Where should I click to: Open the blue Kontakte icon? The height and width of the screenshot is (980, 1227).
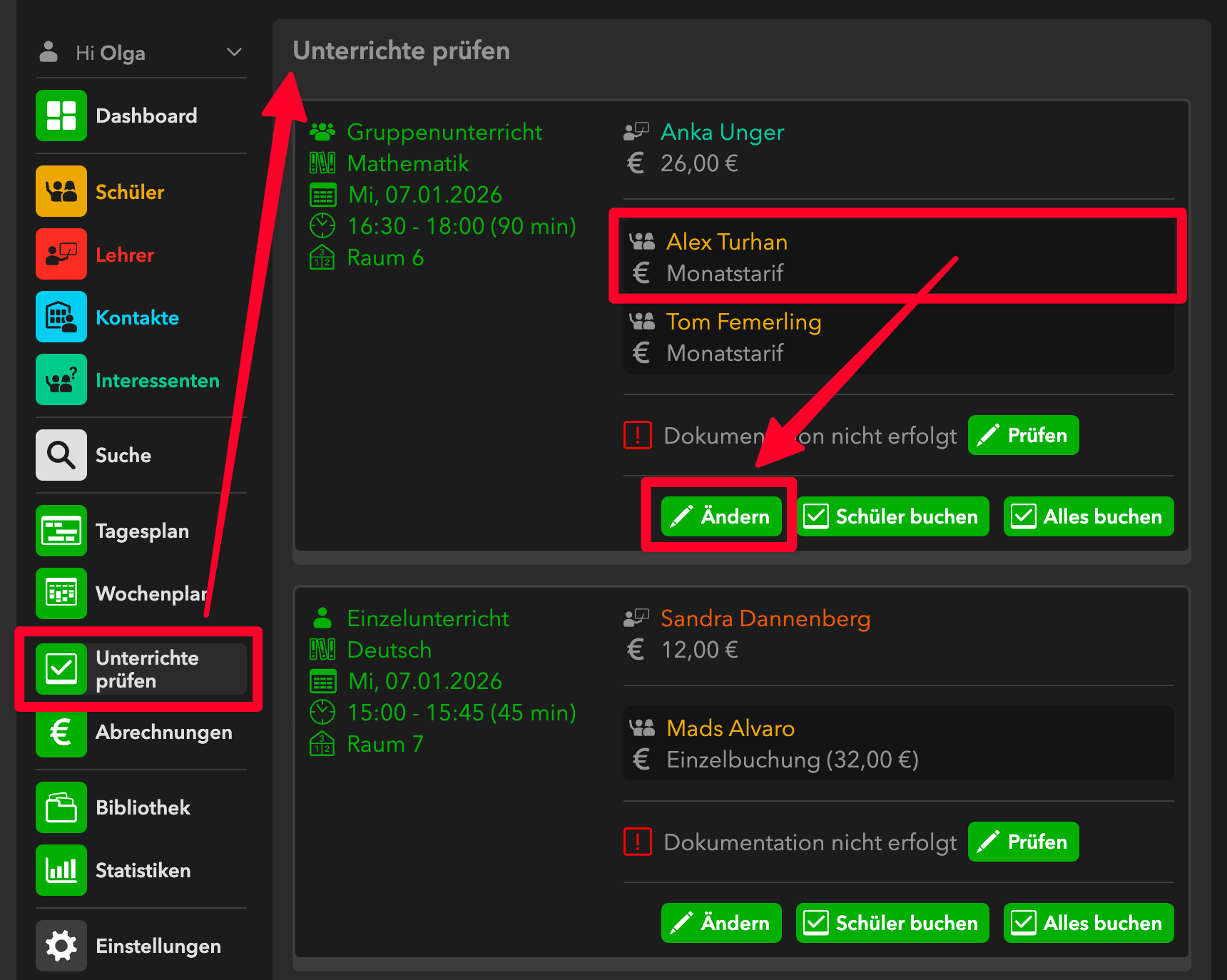click(61, 317)
